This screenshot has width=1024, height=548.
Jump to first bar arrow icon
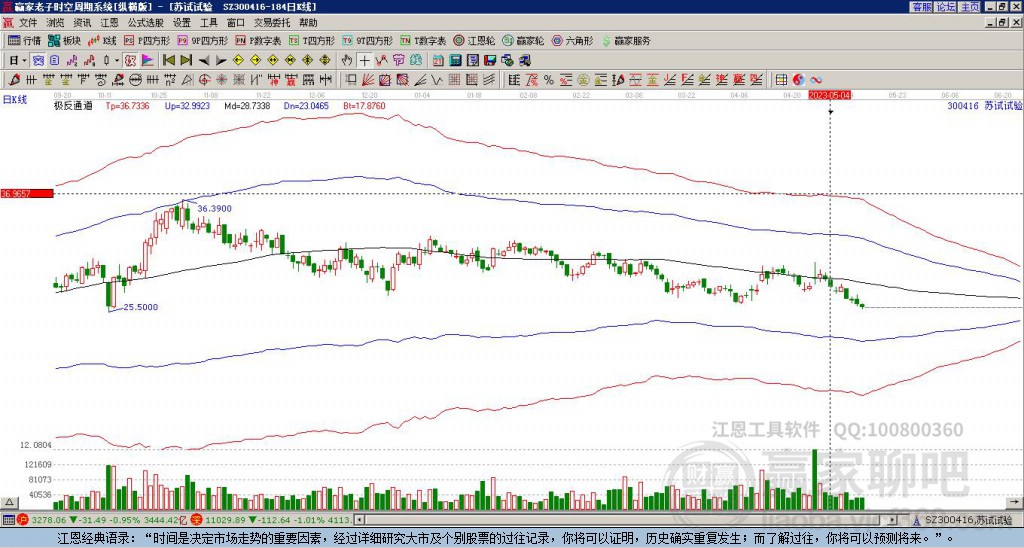169,61
